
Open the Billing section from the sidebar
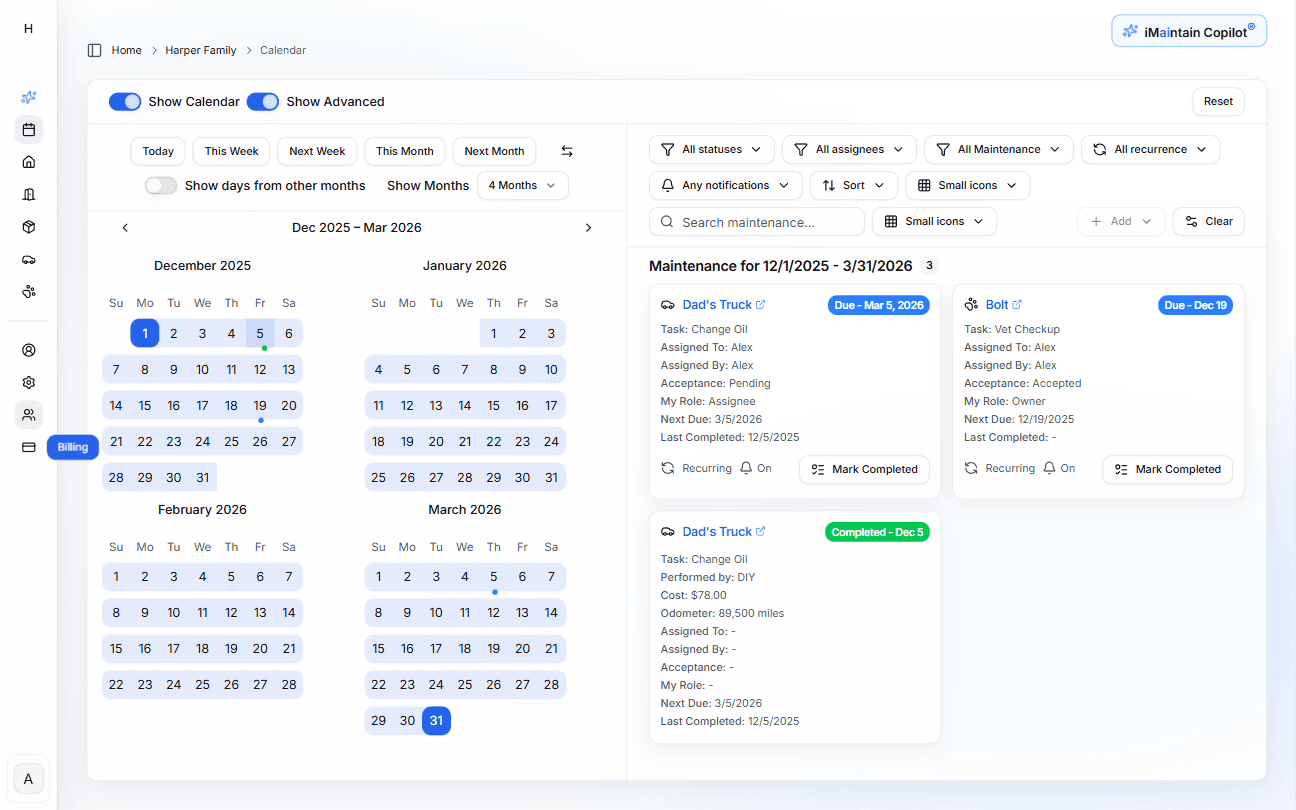coord(28,447)
